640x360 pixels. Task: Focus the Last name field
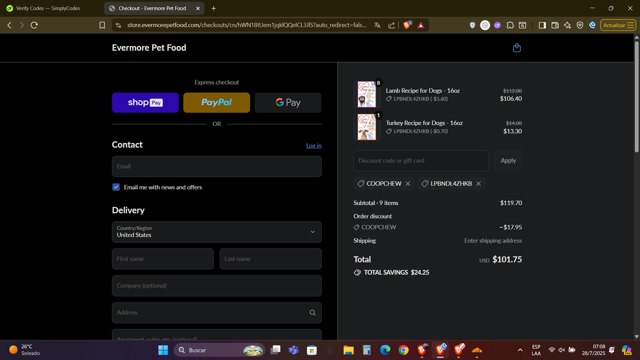coord(271,259)
